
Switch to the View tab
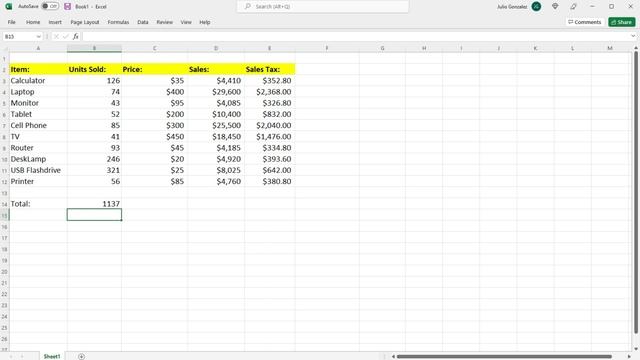pos(186,22)
